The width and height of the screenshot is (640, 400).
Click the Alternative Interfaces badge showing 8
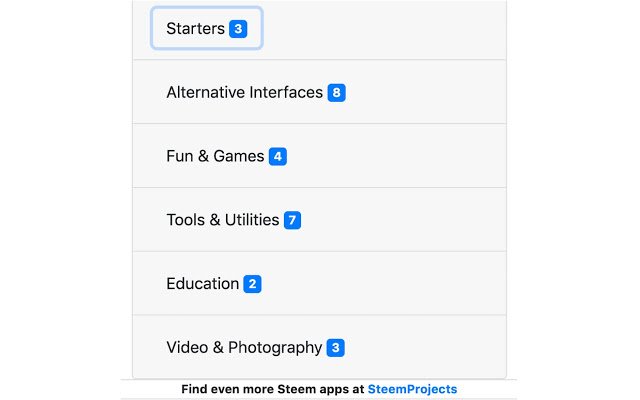336,93
